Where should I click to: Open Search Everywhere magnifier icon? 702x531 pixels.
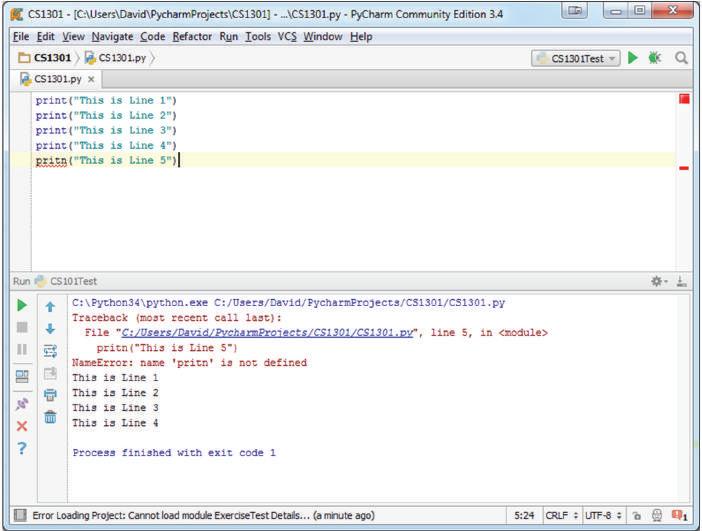681,58
